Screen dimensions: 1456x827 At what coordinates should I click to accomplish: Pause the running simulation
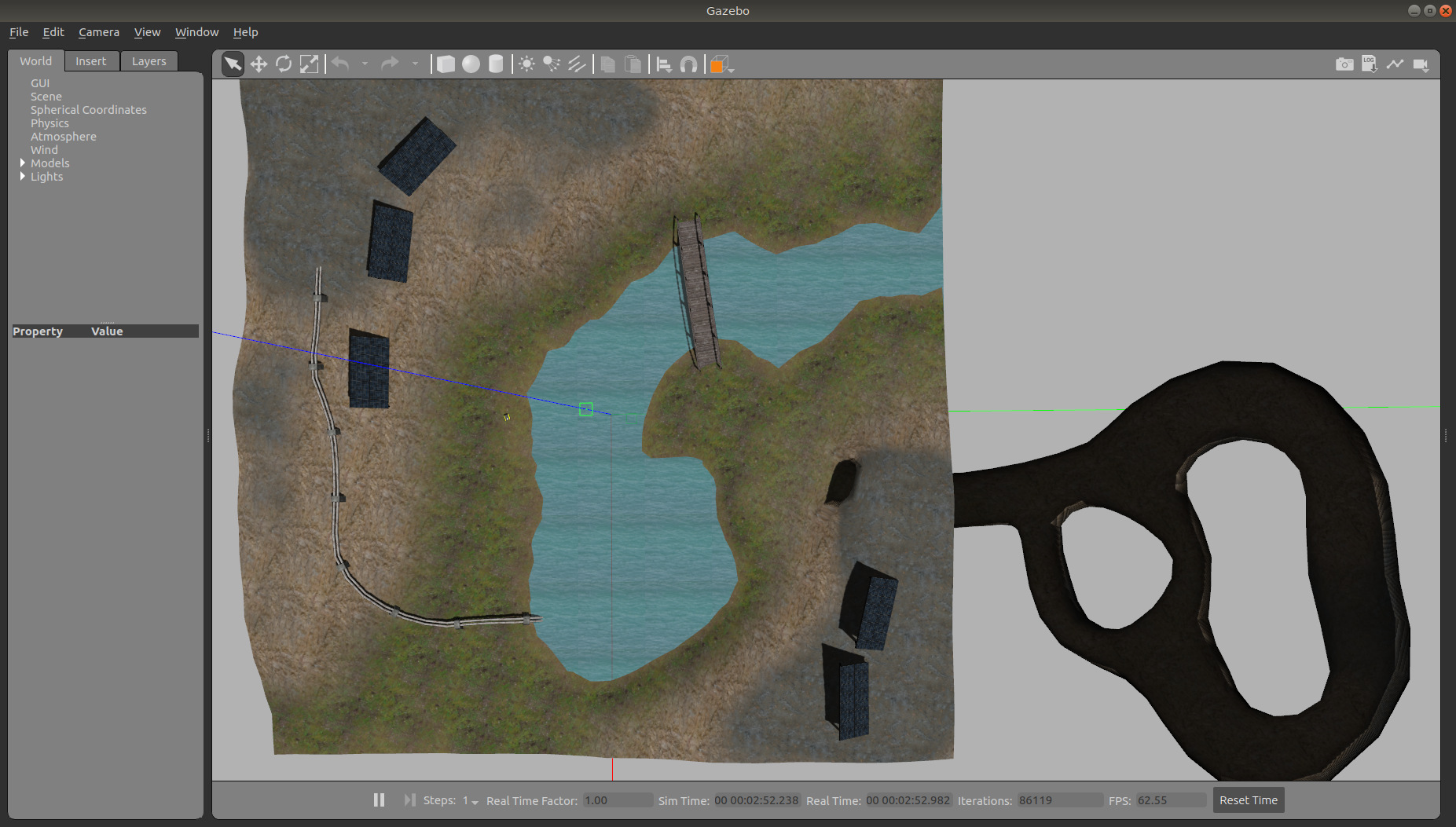pyautogui.click(x=379, y=800)
